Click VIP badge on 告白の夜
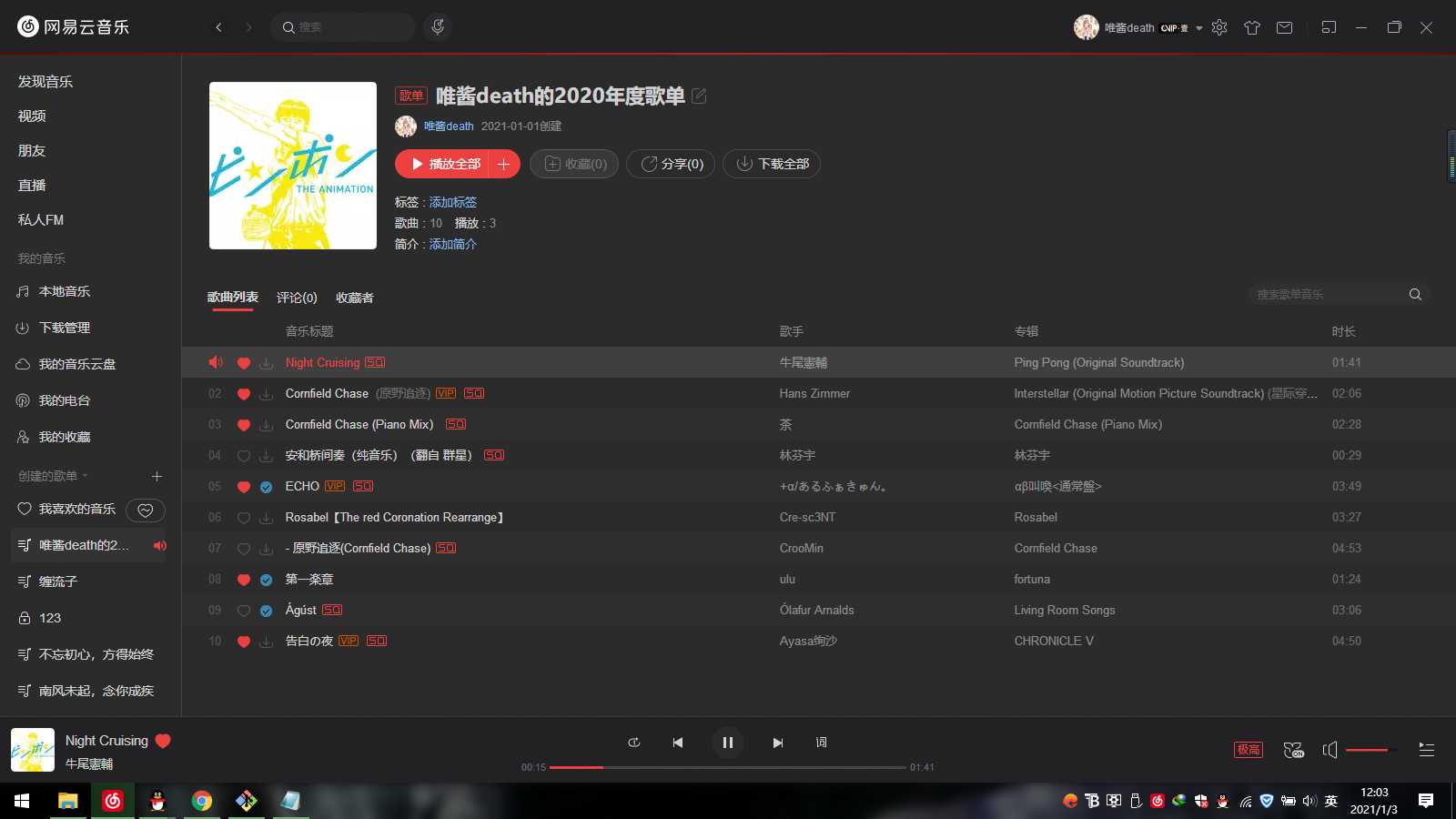 pos(349,641)
